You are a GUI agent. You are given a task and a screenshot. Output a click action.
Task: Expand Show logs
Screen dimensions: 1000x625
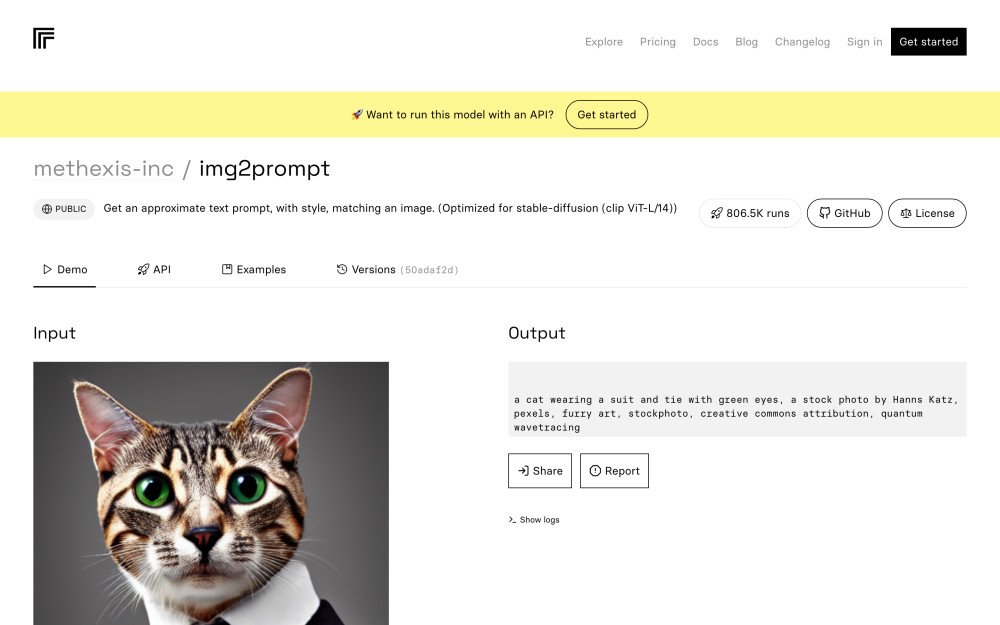pos(534,520)
